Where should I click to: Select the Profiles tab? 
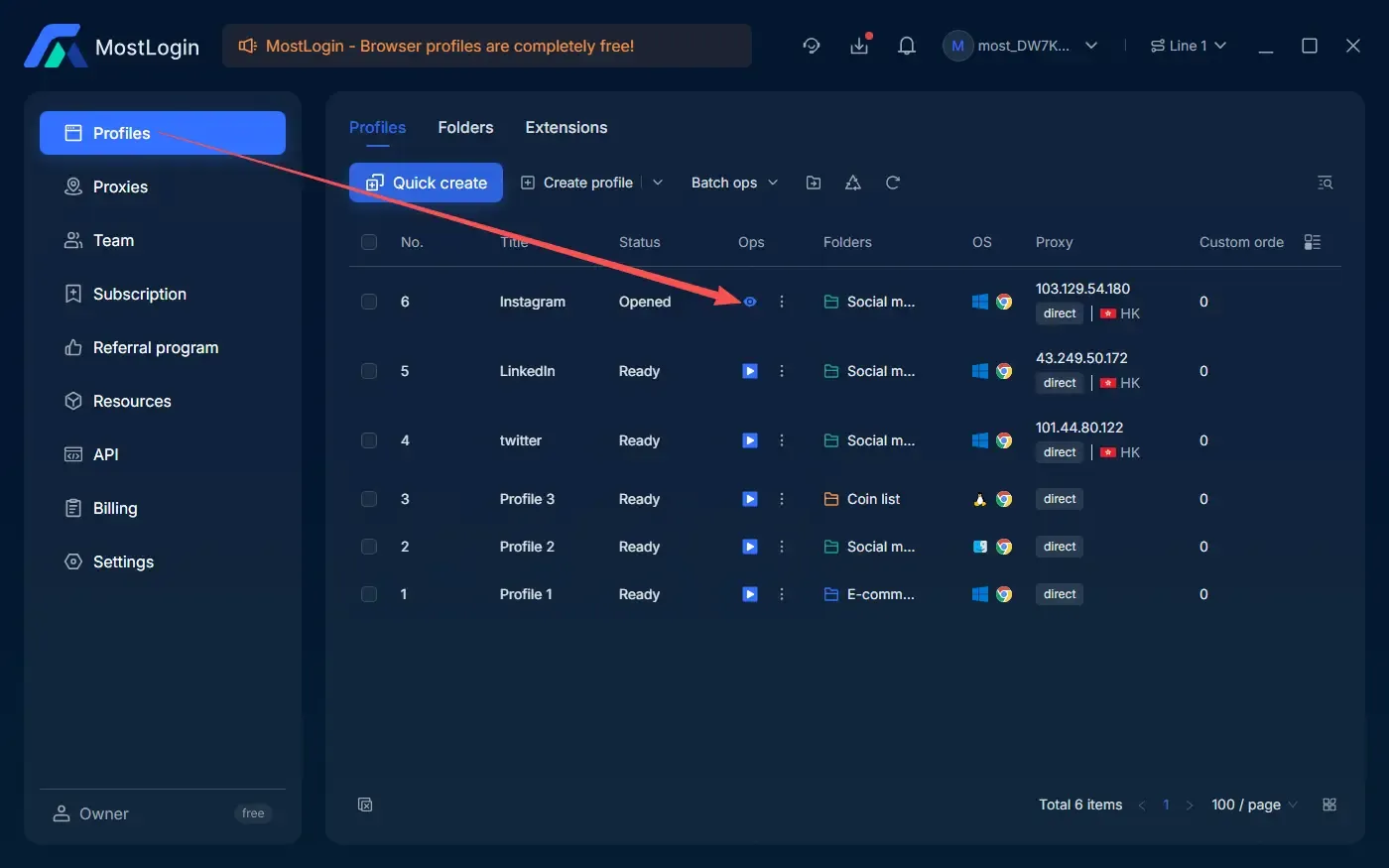coord(377,127)
